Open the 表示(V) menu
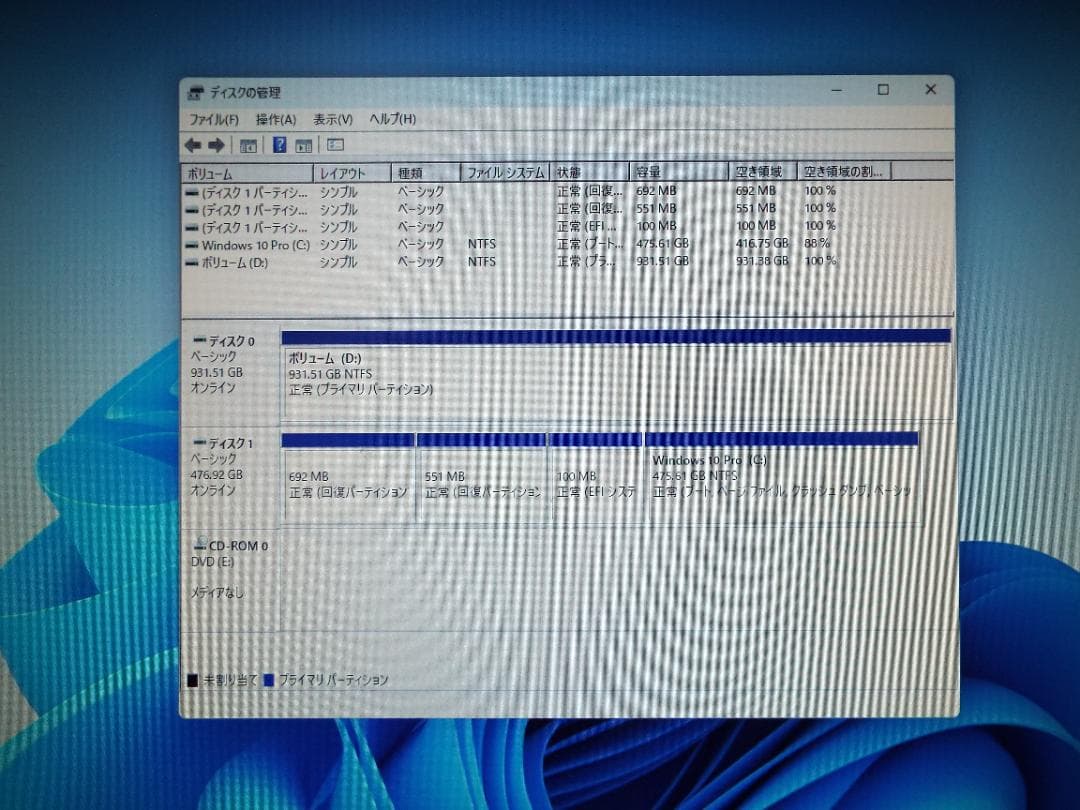The height and width of the screenshot is (810, 1080). [334, 119]
